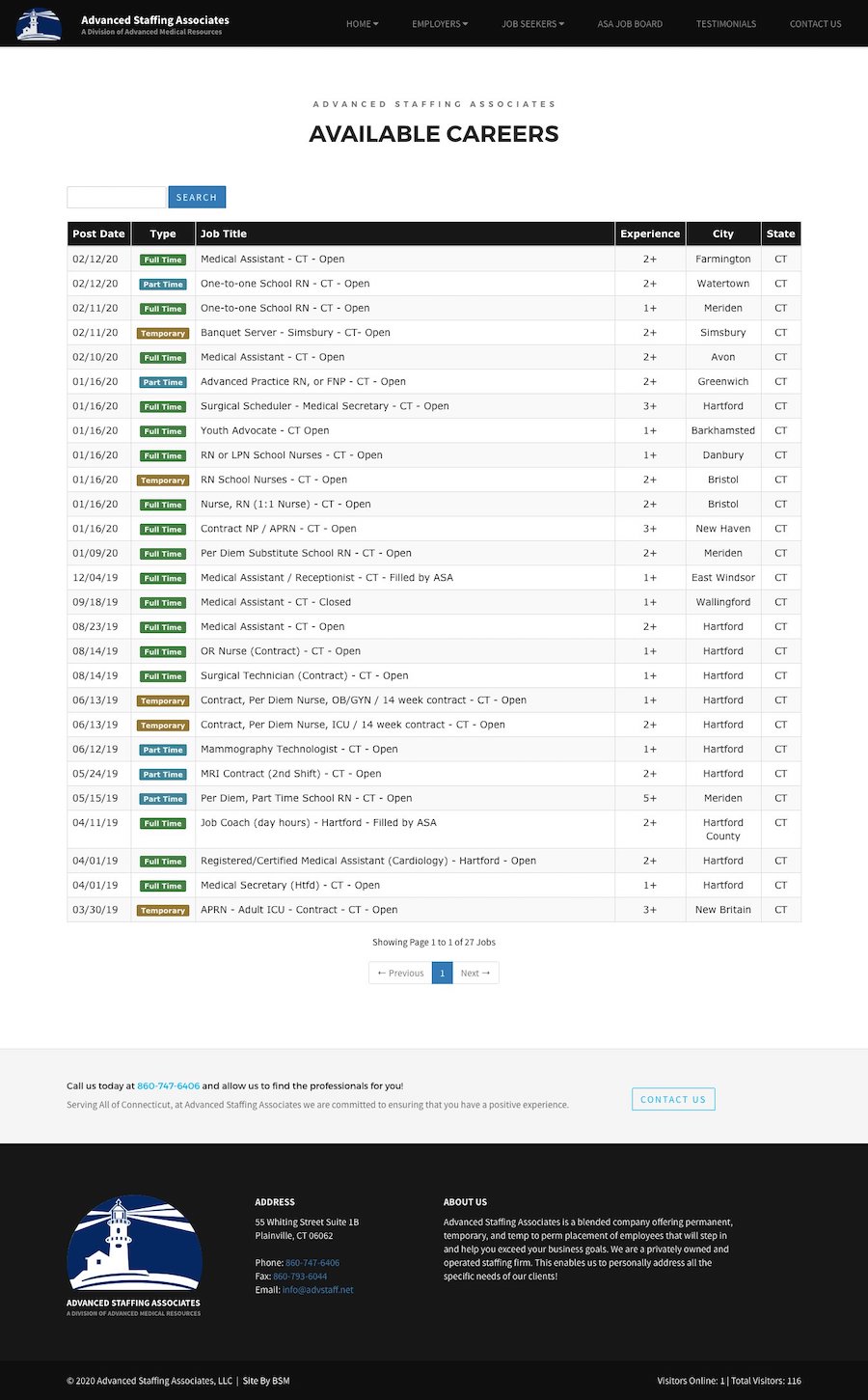Open Medical Assistant - CT - Closed job
Image resolution: width=868 pixels, height=1400 pixels.
[276, 602]
